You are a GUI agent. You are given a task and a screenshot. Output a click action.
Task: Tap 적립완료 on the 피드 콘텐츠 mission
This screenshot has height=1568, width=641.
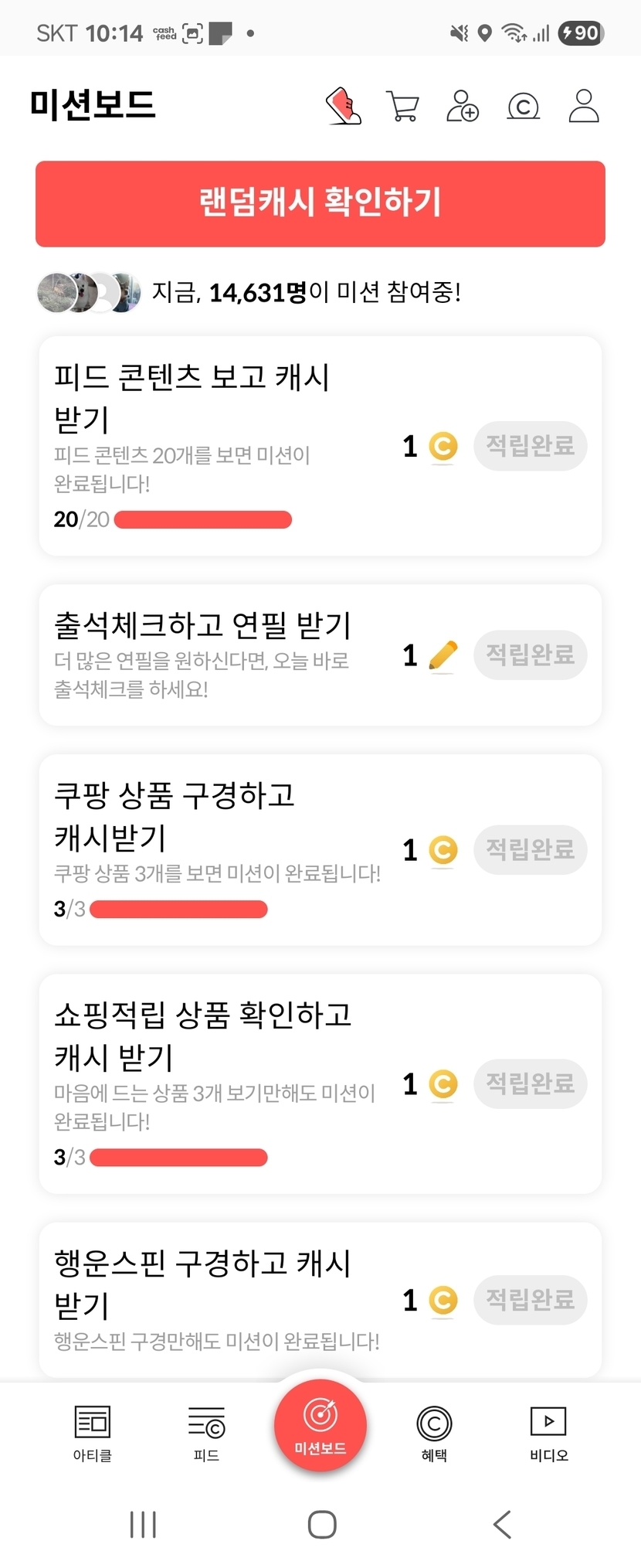531,446
